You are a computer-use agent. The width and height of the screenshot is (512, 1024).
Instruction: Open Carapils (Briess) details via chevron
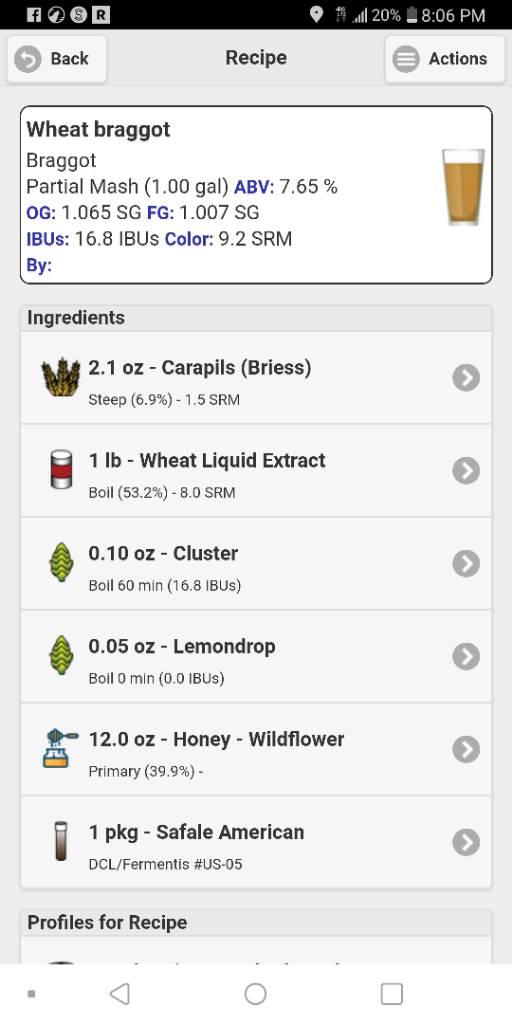pyautogui.click(x=466, y=377)
